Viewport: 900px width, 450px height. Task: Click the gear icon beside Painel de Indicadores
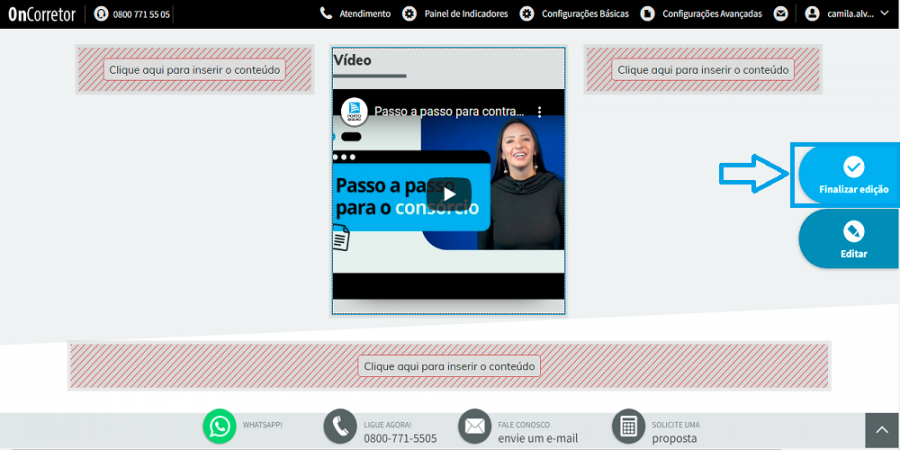point(409,14)
